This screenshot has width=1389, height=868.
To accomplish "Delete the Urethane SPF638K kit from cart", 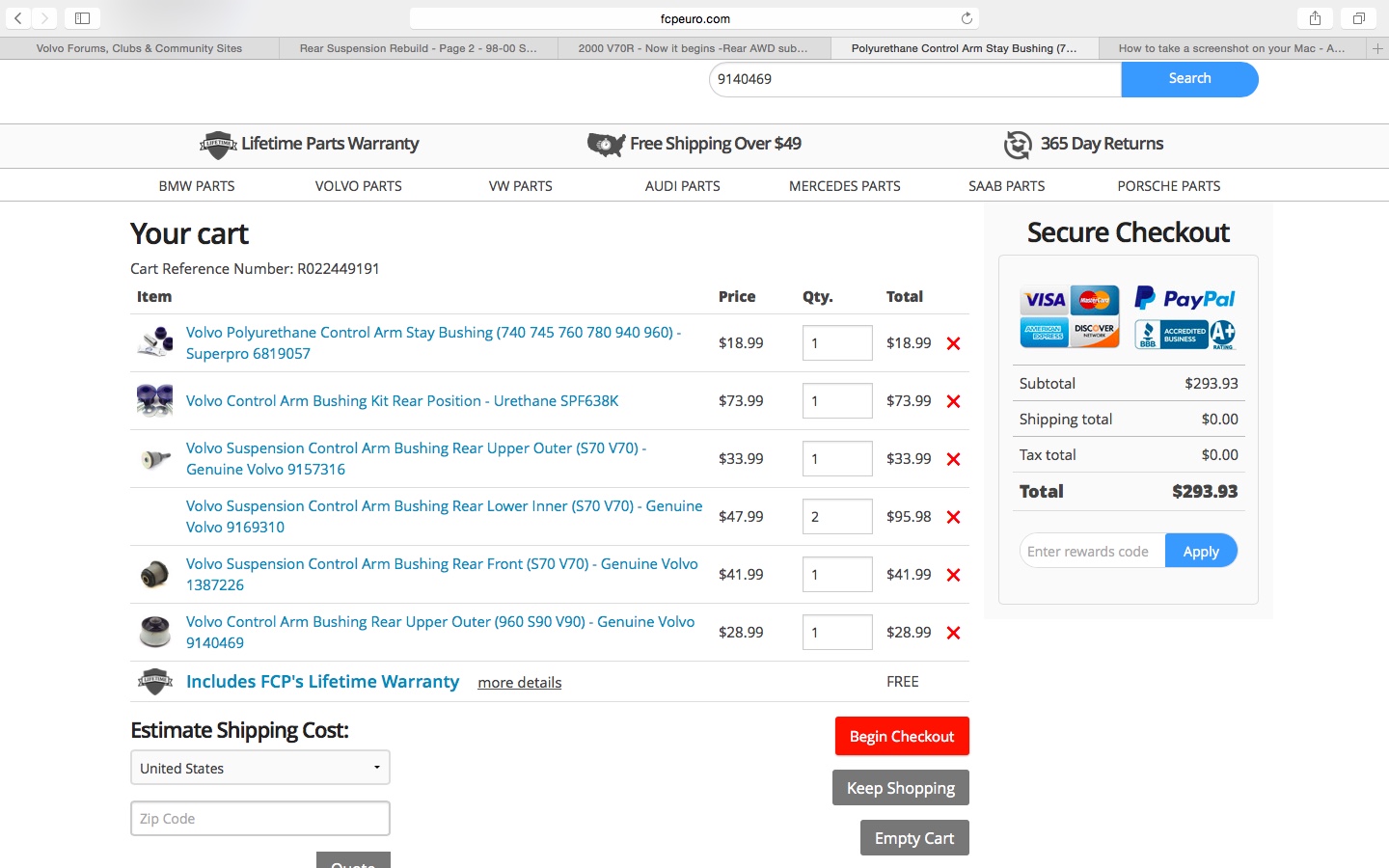I will tap(953, 401).
